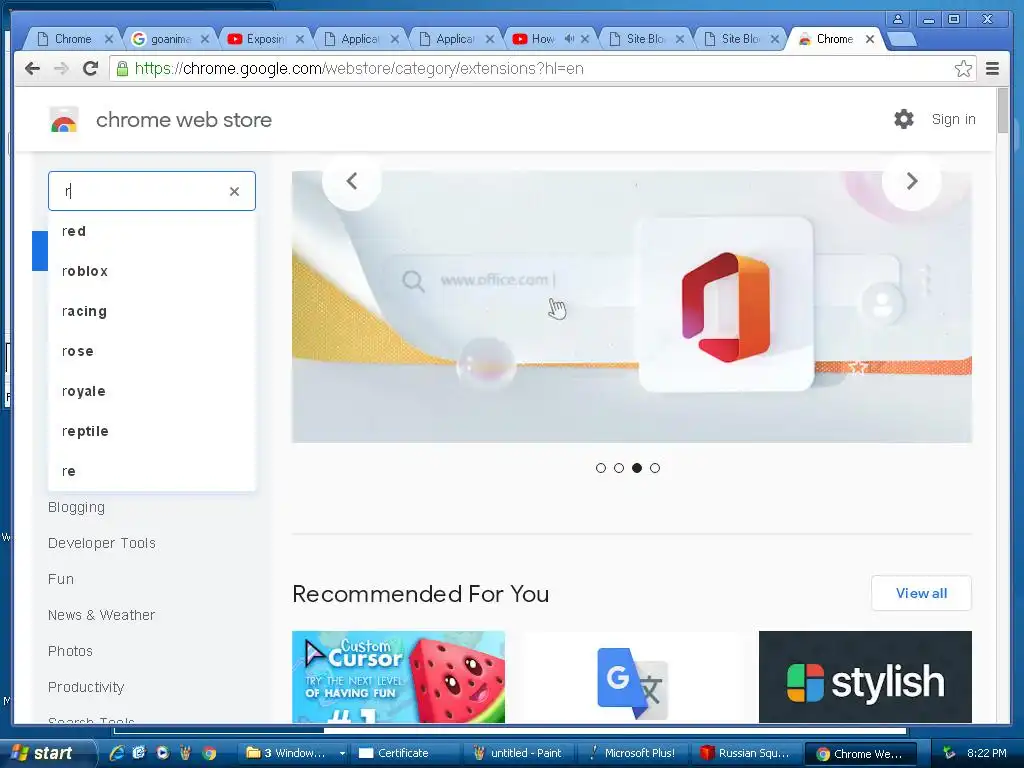Open the Google Translate extension thumbnail
The height and width of the screenshot is (768, 1024).
pyautogui.click(x=632, y=677)
